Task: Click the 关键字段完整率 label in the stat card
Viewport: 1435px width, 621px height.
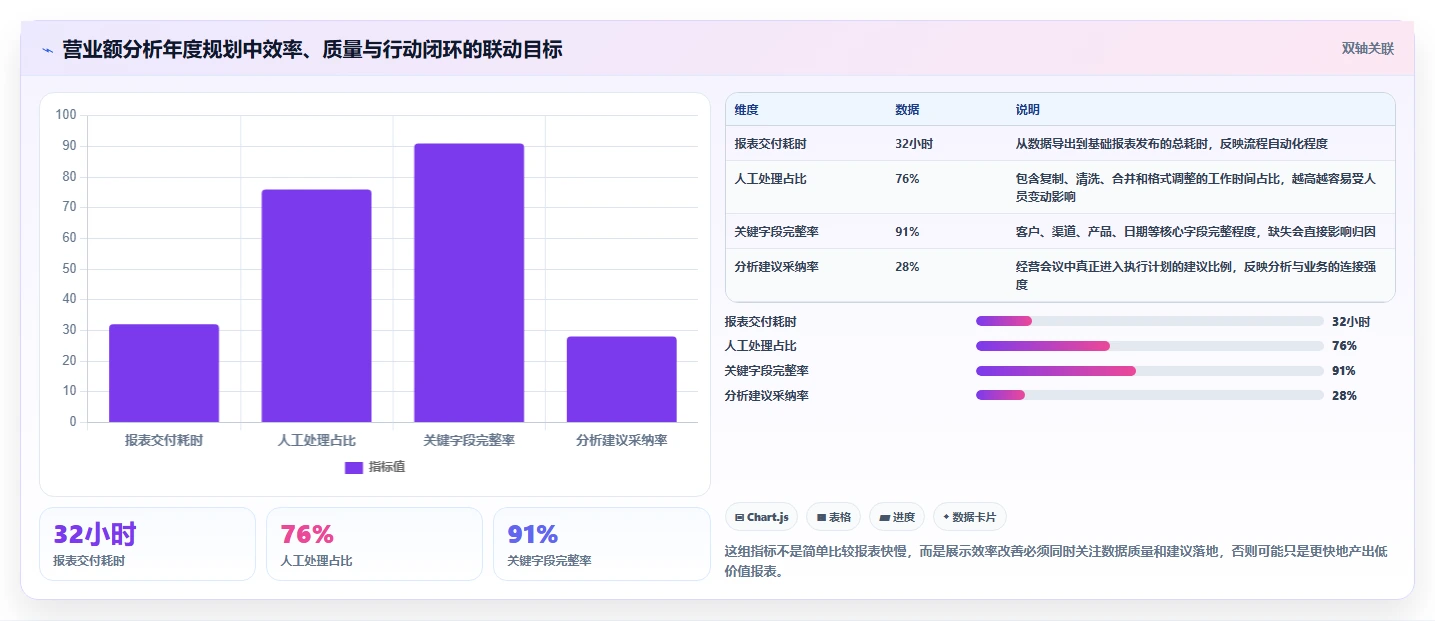Action: [x=549, y=561]
